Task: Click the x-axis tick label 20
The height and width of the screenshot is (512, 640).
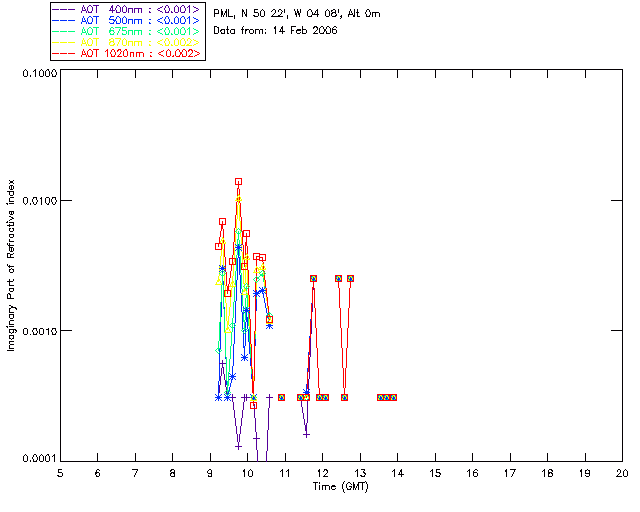Action: (622, 473)
